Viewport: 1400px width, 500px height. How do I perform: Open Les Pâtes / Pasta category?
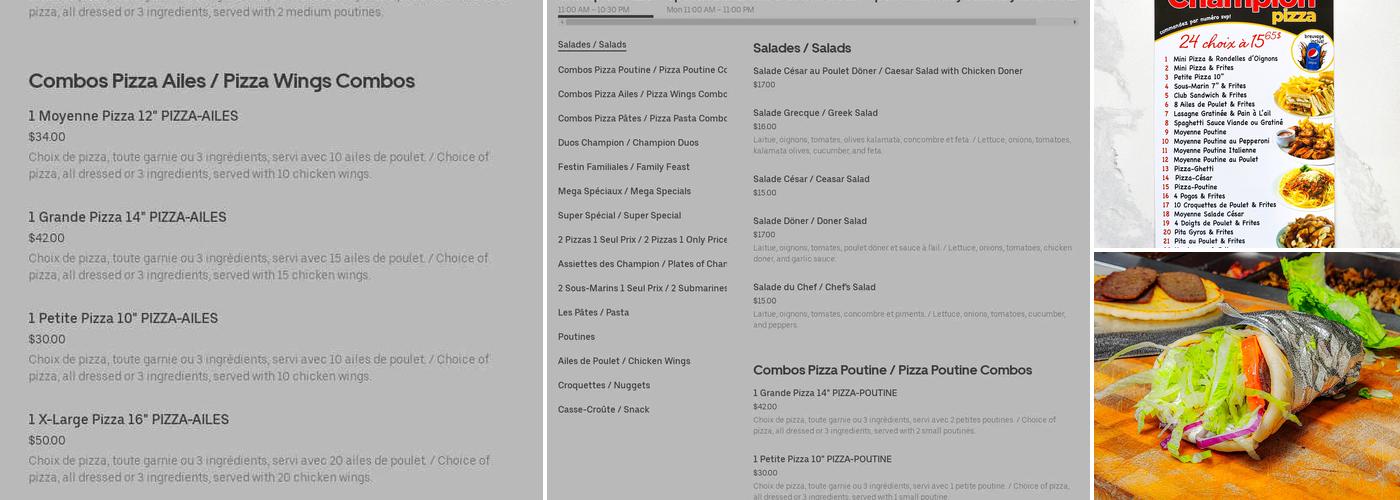coord(593,312)
